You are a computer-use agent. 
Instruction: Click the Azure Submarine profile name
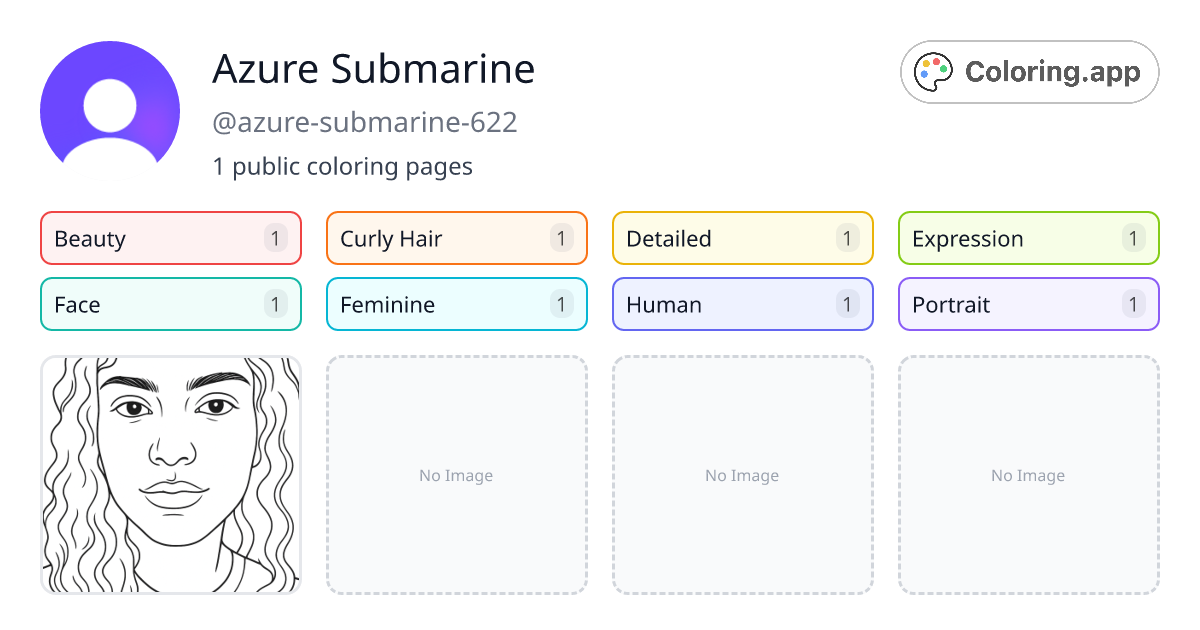click(x=373, y=68)
